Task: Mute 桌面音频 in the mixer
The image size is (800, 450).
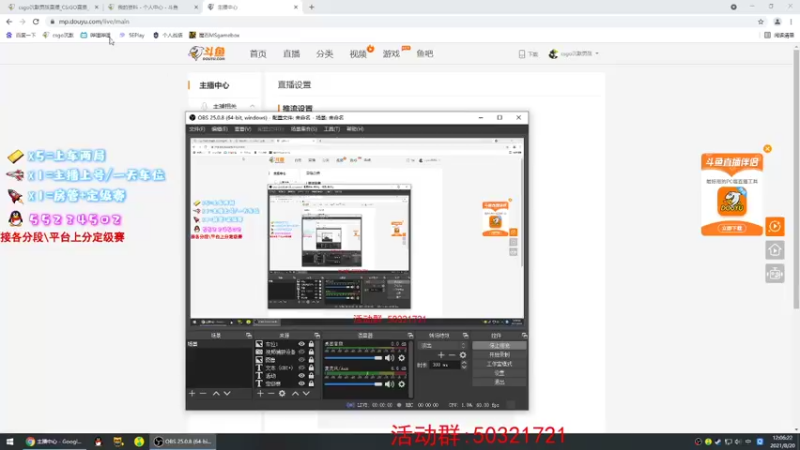Action: pyautogui.click(x=390, y=358)
